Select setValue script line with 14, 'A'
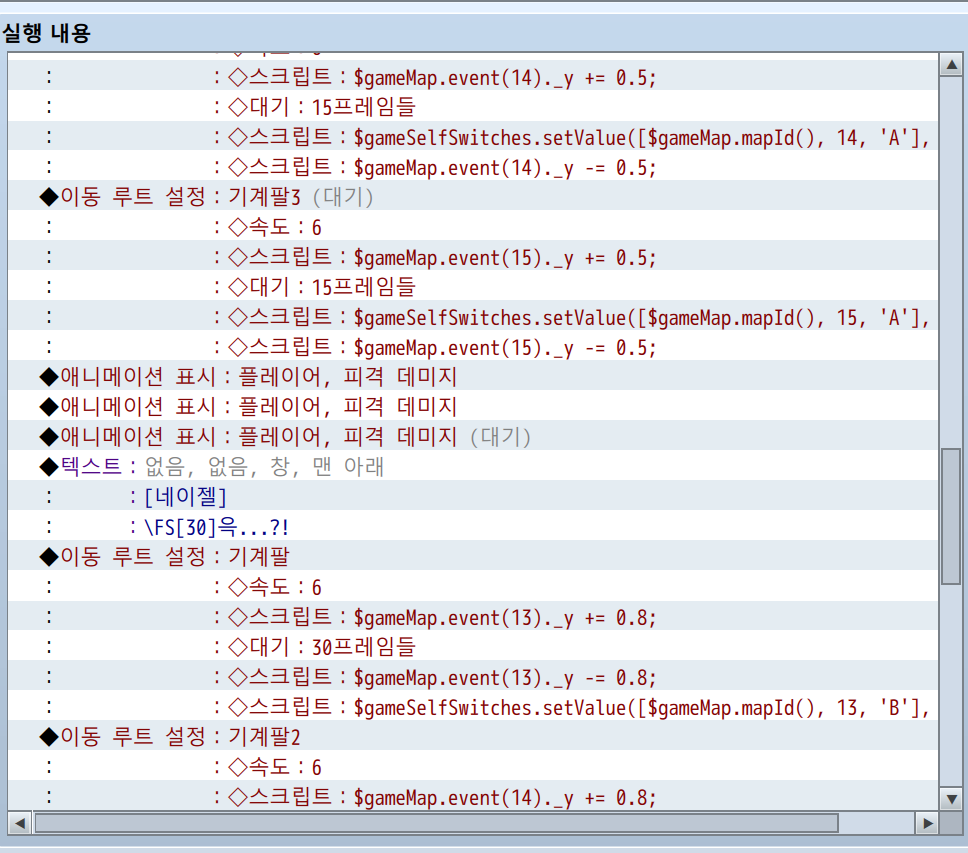 click(x=473, y=137)
